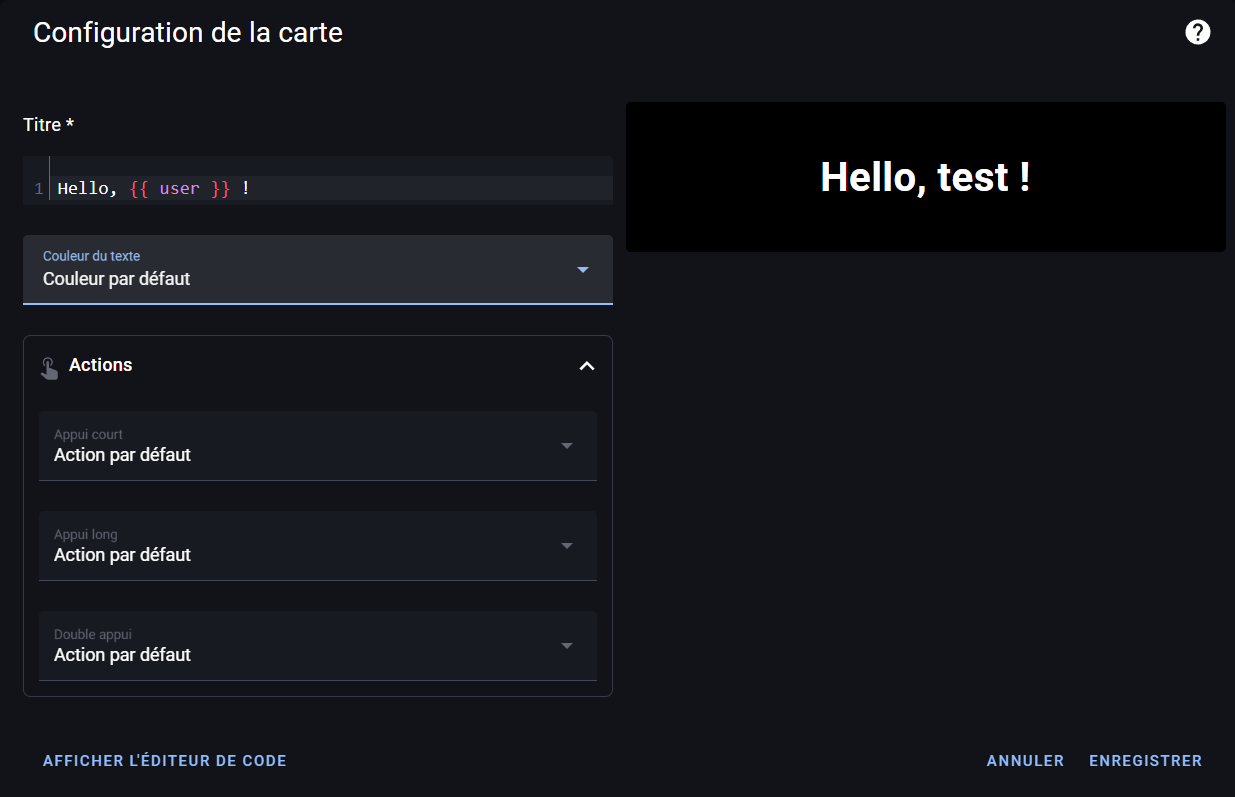Image resolution: width=1235 pixels, height=797 pixels.
Task: Click the Hello, test card preview
Action: pyautogui.click(x=925, y=176)
